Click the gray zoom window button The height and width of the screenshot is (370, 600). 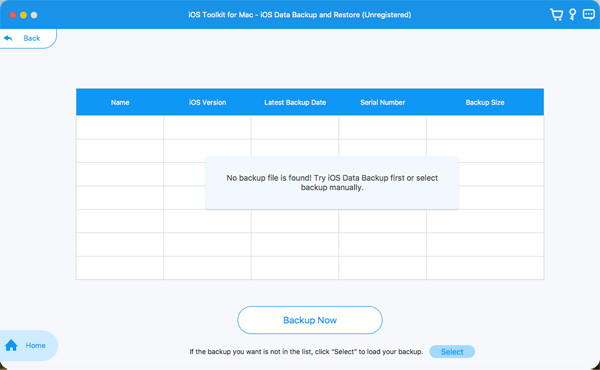coord(34,15)
